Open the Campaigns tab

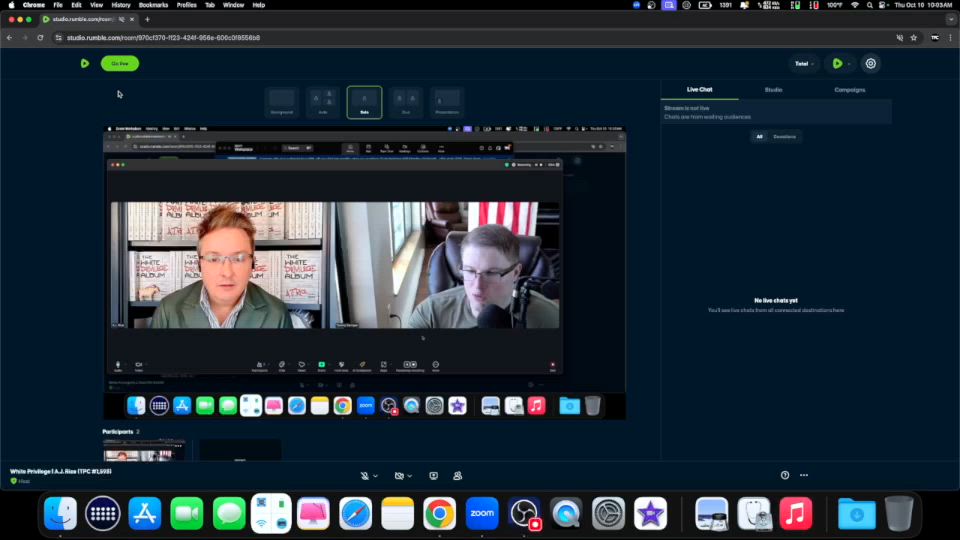coord(849,90)
